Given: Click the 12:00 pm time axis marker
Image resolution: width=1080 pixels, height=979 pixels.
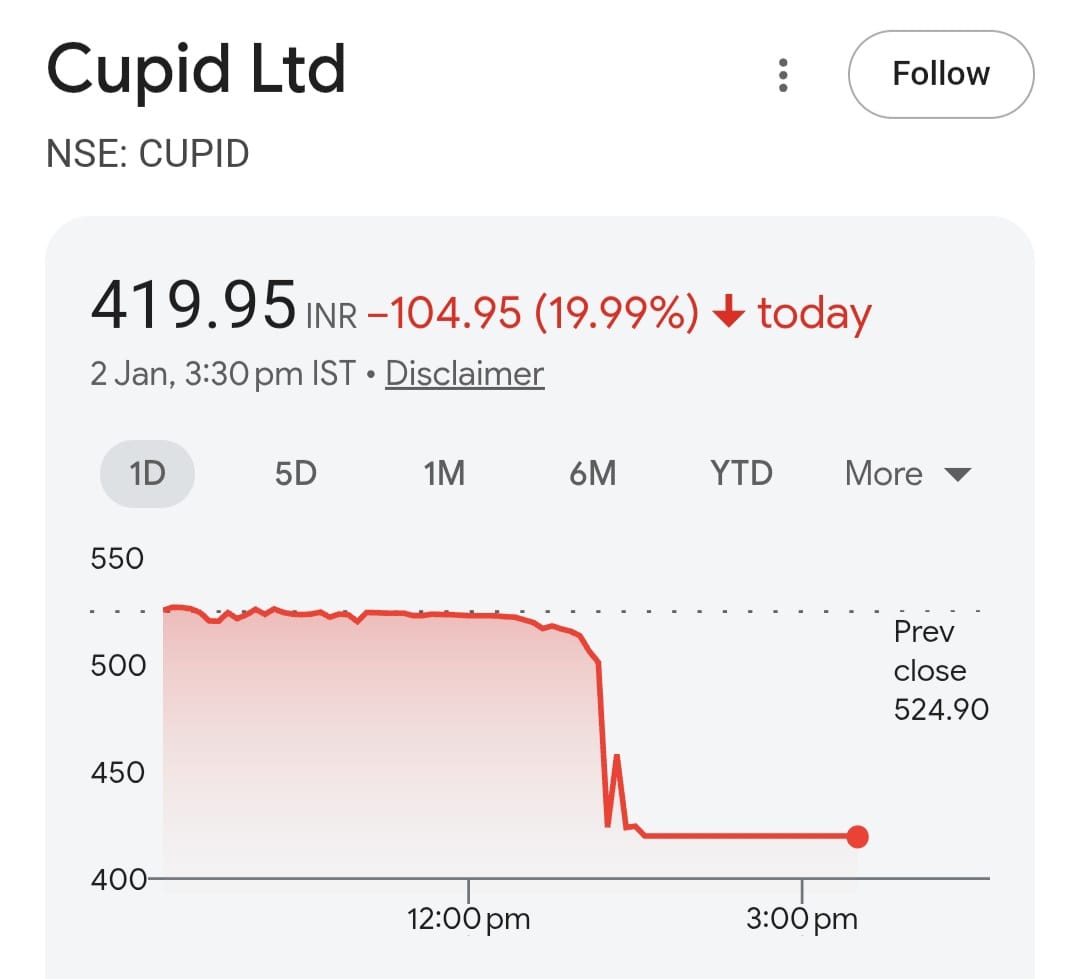Looking at the screenshot, I should [469, 919].
